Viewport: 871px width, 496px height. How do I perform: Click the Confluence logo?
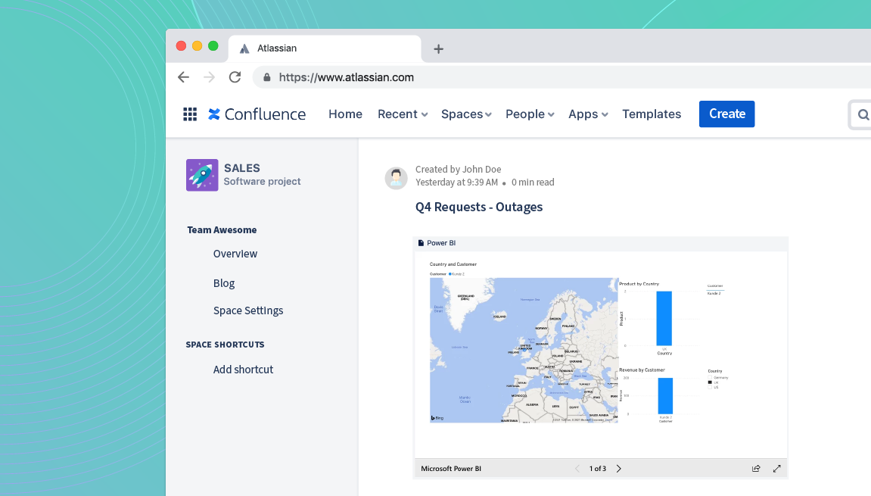click(257, 114)
